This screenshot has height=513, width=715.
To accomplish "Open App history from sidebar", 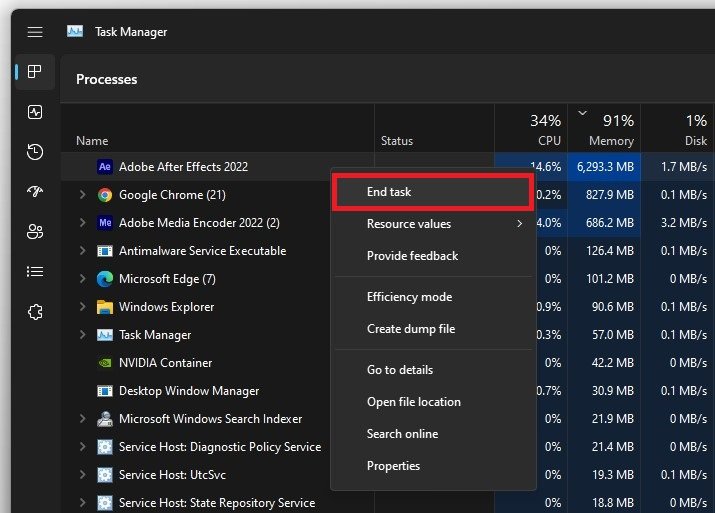I will pyautogui.click(x=35, y=152).
